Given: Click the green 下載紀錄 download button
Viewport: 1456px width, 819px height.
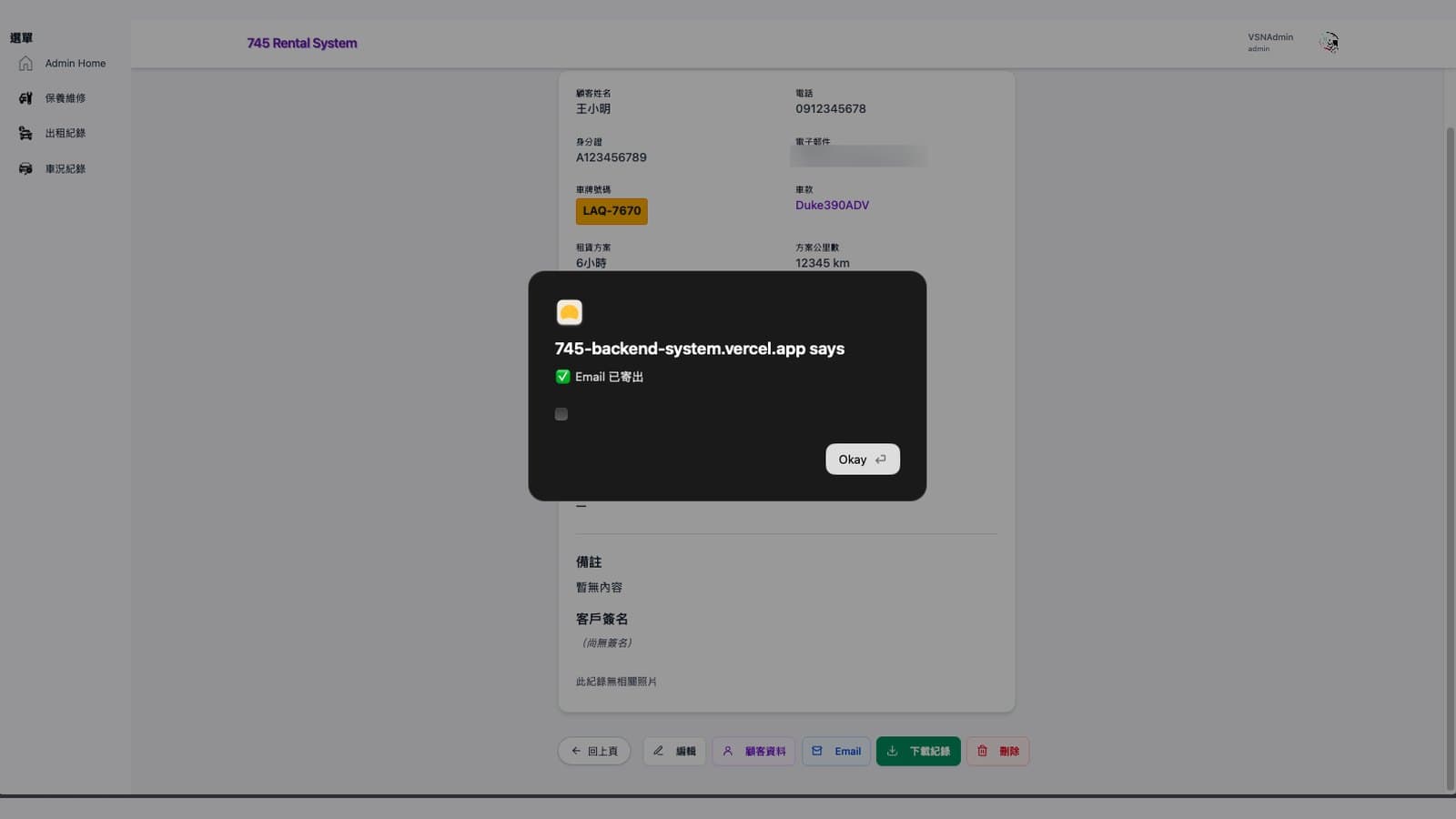Looking at the screenshot, I should pos(918,752).
